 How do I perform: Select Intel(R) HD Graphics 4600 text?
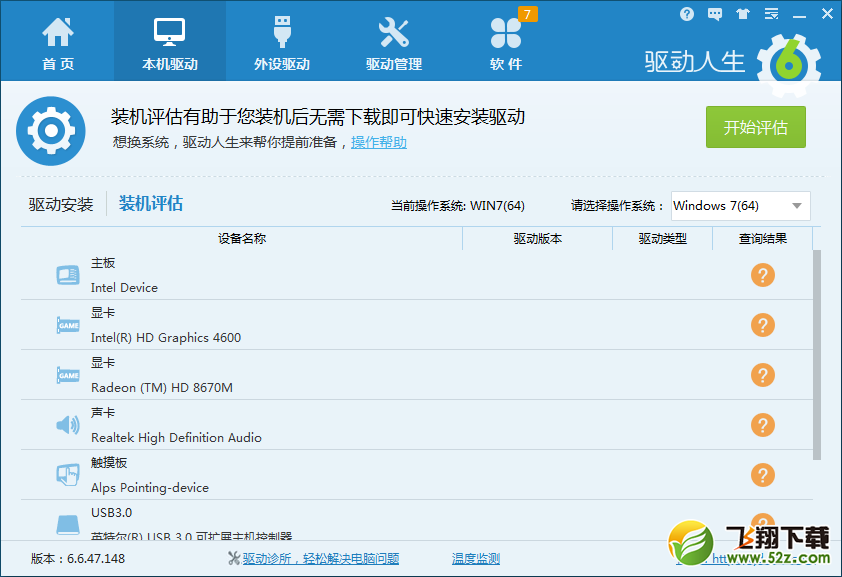pyautogui.click(x=166, y=338)
